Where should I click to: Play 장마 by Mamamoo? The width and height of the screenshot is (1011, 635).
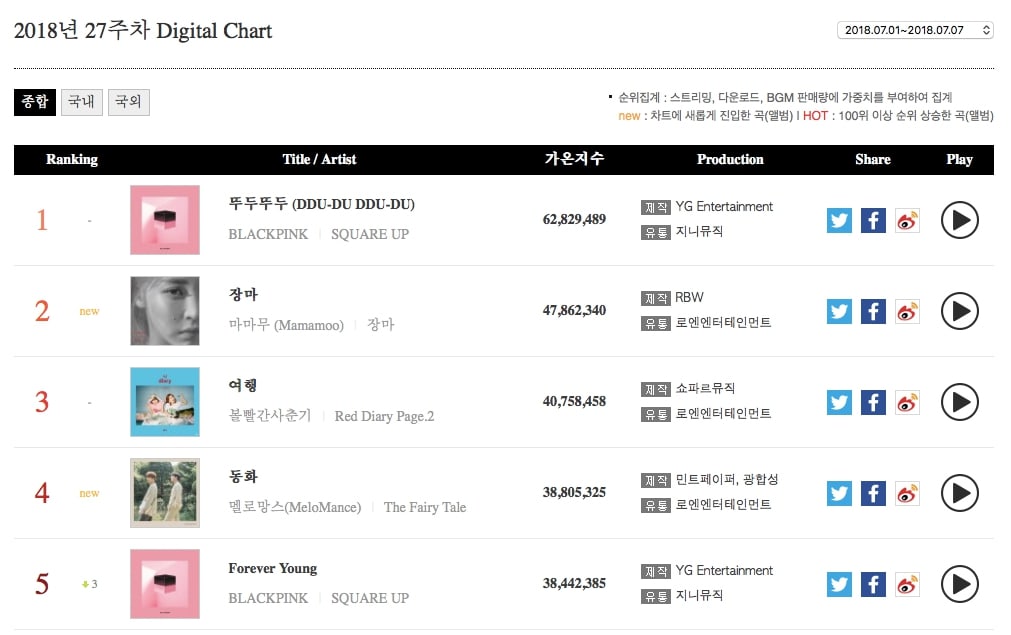959,311
